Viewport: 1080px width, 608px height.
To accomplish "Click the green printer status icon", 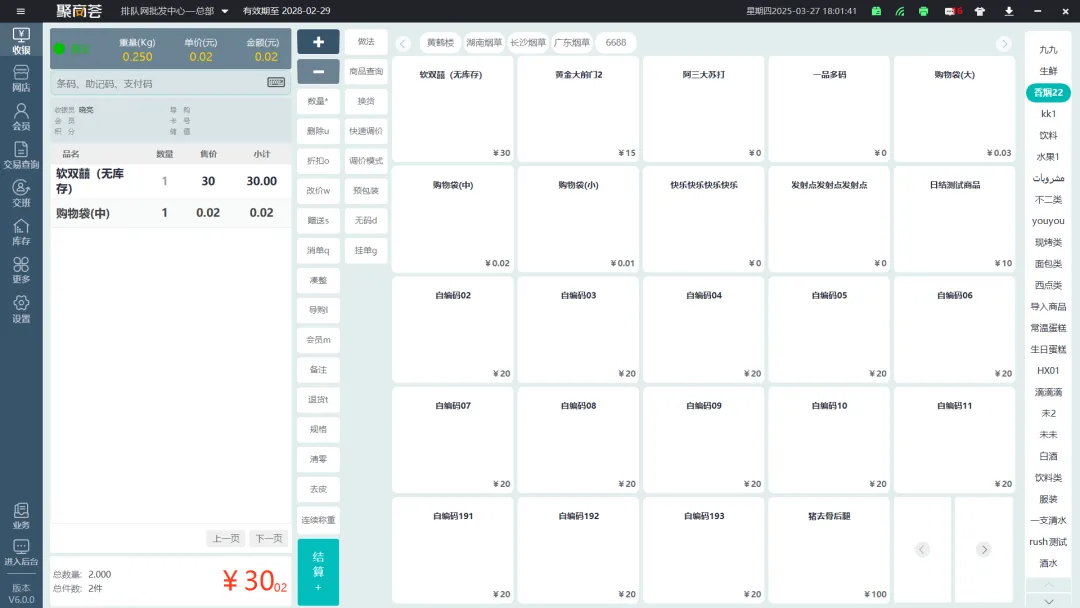I will click(923, 11).
